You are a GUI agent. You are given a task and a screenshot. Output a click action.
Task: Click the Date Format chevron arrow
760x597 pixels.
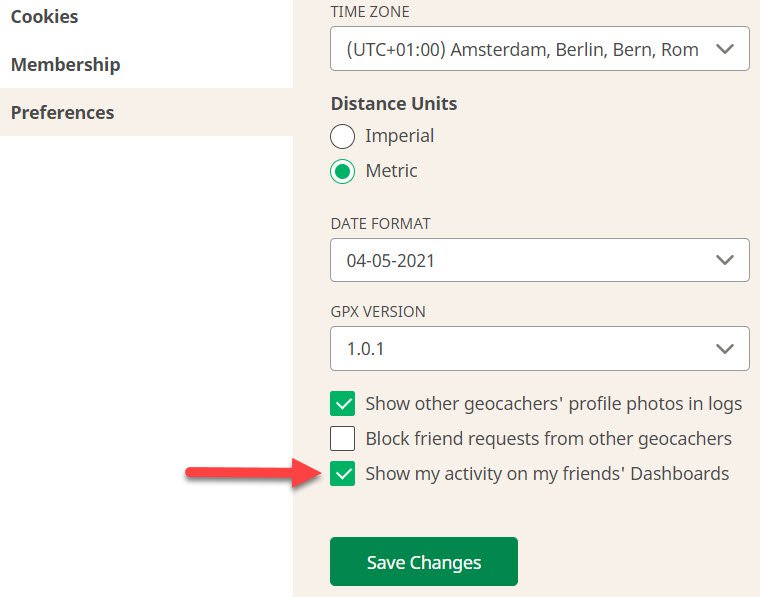click(725, 260)
